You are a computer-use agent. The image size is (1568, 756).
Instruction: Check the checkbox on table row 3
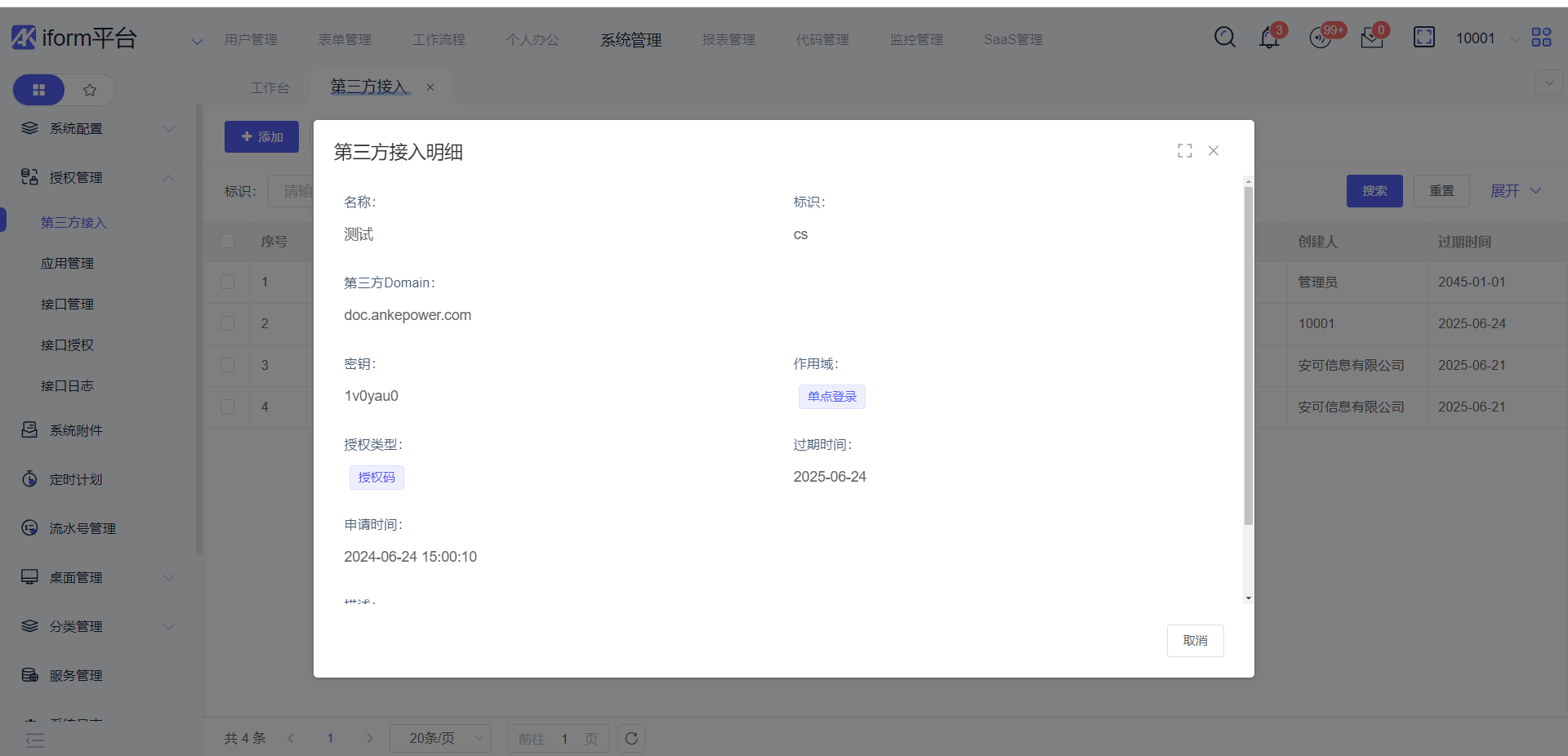pyautogui.click(x=227, y=365)
